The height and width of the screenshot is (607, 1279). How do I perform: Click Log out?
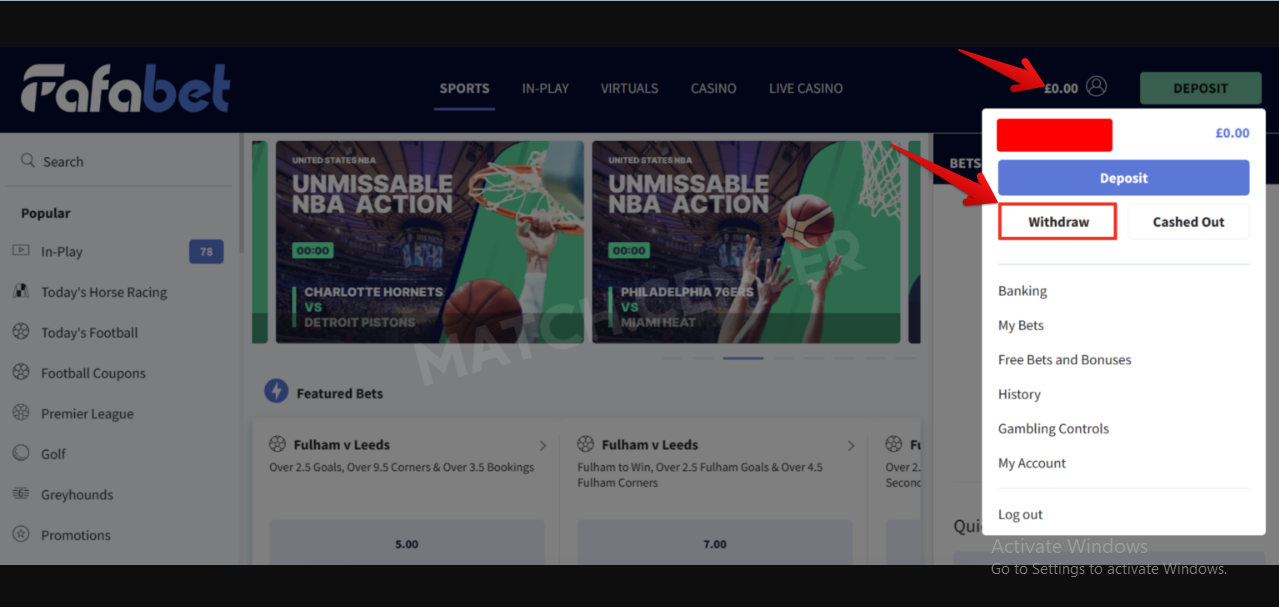tap(1020, 514)
